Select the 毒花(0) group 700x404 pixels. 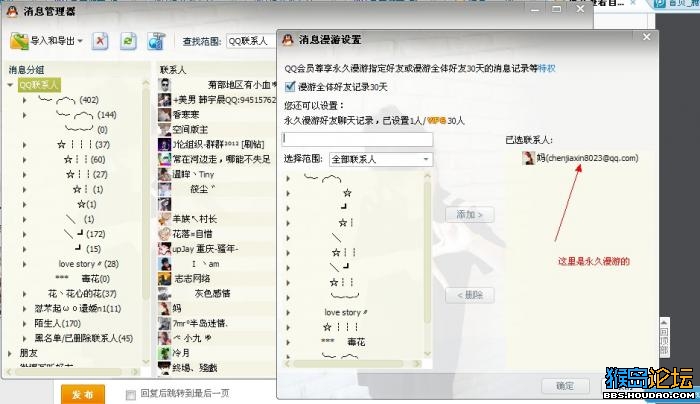[82, 279]
